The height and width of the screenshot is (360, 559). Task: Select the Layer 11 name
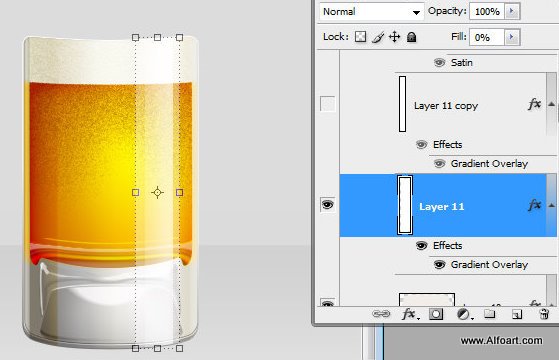tap(442, 207)
